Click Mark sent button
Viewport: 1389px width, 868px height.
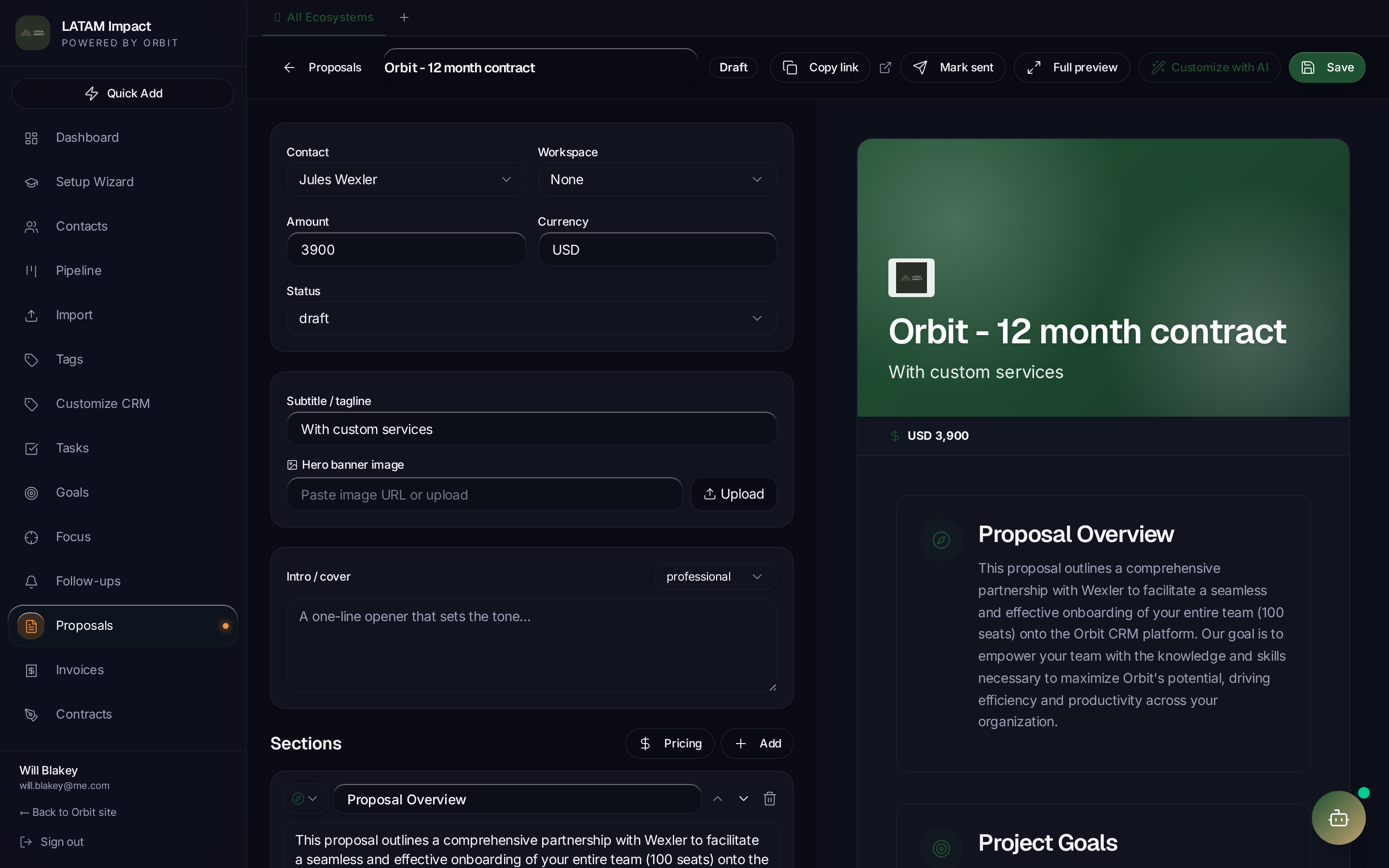[x=953, y=68]
